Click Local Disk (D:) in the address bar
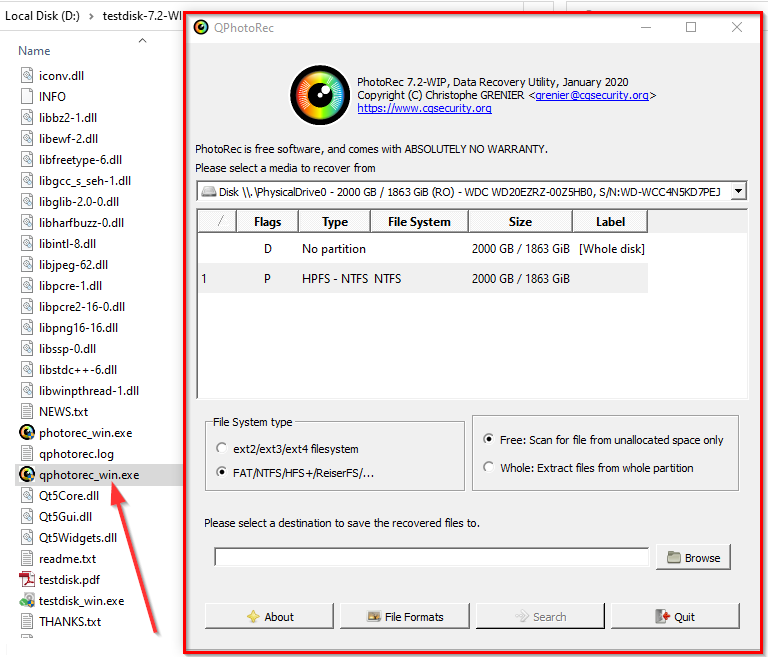768x657 pixels. click(x=42, y=16)
